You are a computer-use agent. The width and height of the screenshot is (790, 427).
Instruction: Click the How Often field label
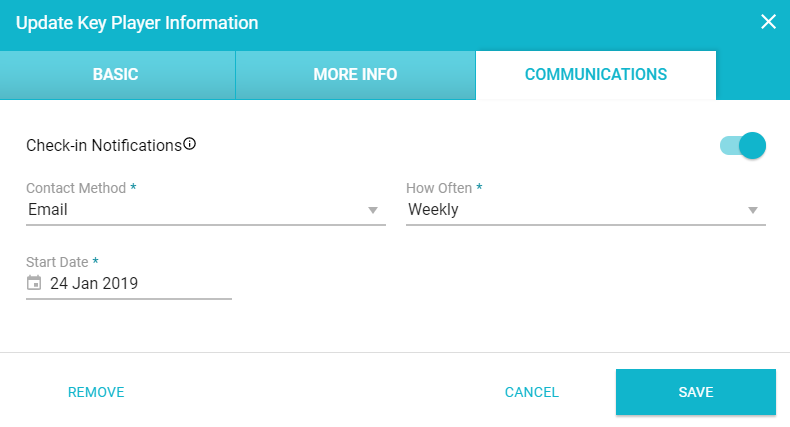point(440,188)
